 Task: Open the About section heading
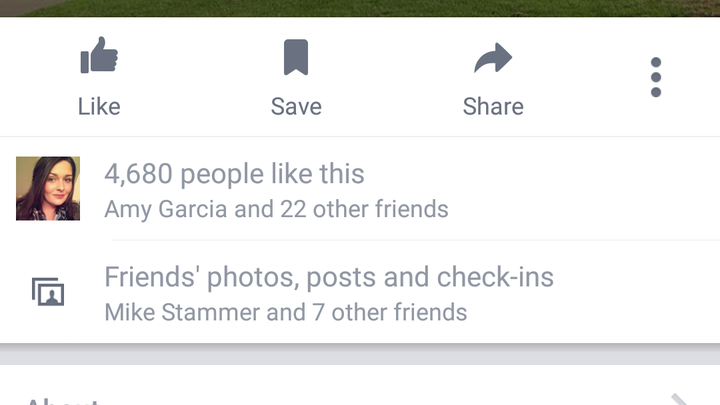coord(63,401)
